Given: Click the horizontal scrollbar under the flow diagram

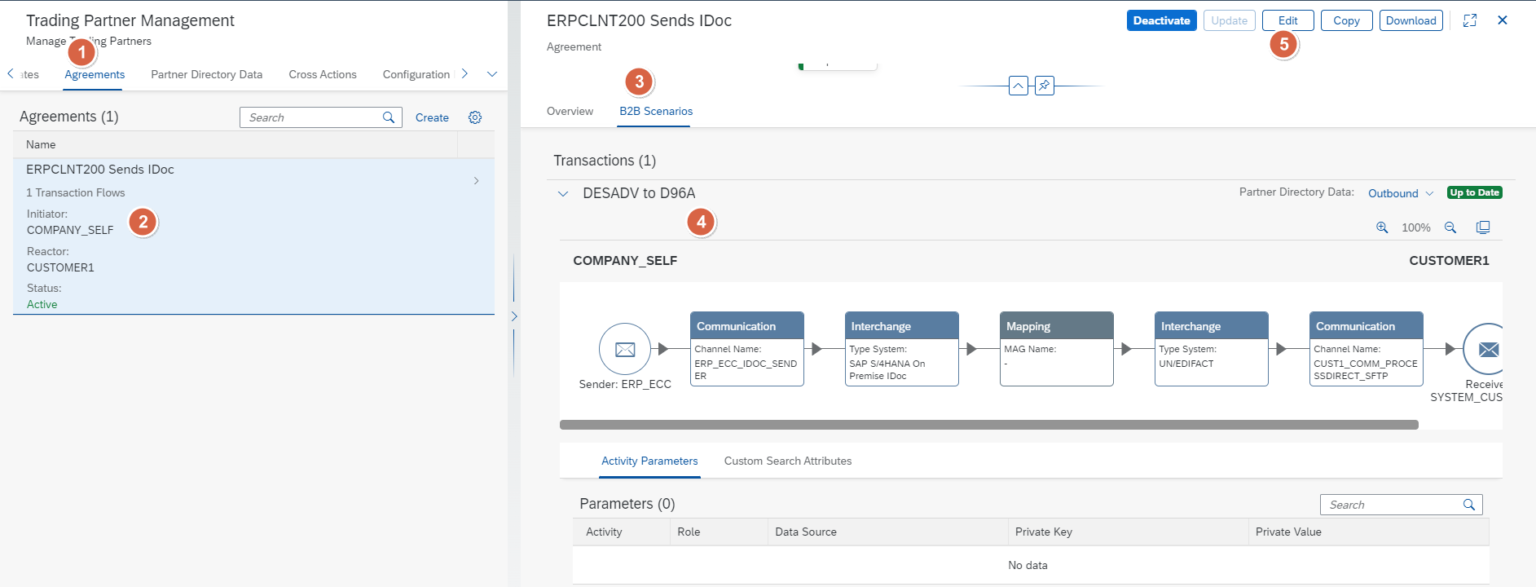Looking at the screenshot, I should coord(989,425).
